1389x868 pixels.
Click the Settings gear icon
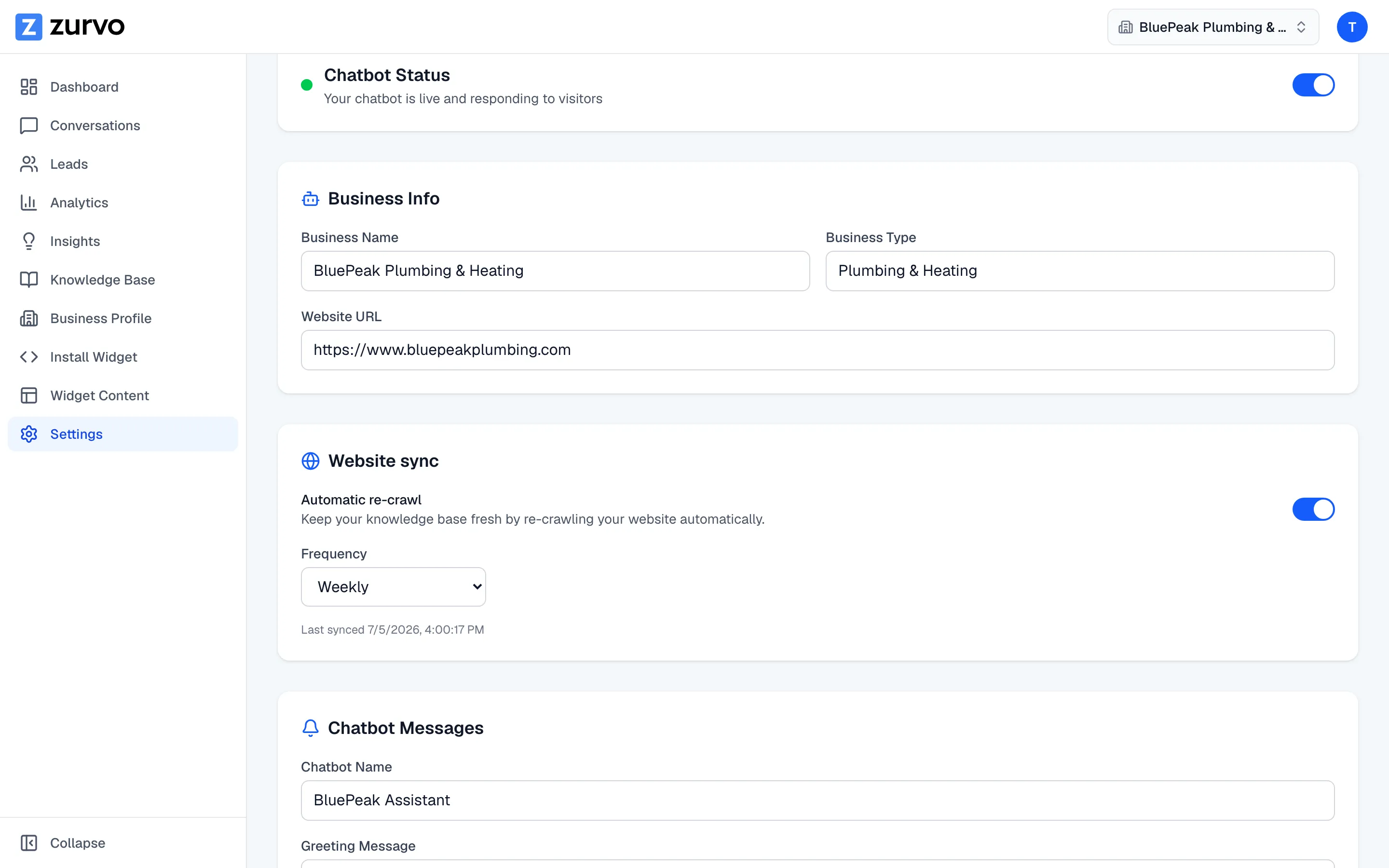coord(29,434)
